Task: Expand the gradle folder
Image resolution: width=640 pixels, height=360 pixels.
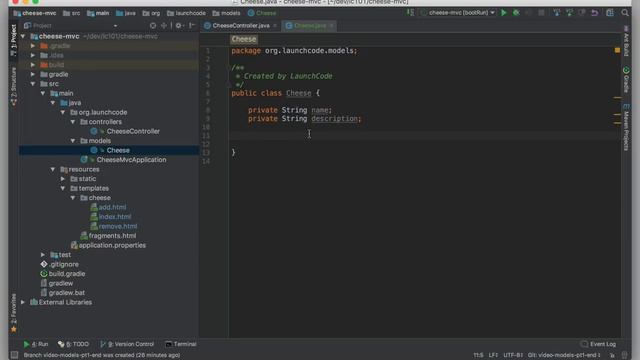Action: click(x=33, y=74)
